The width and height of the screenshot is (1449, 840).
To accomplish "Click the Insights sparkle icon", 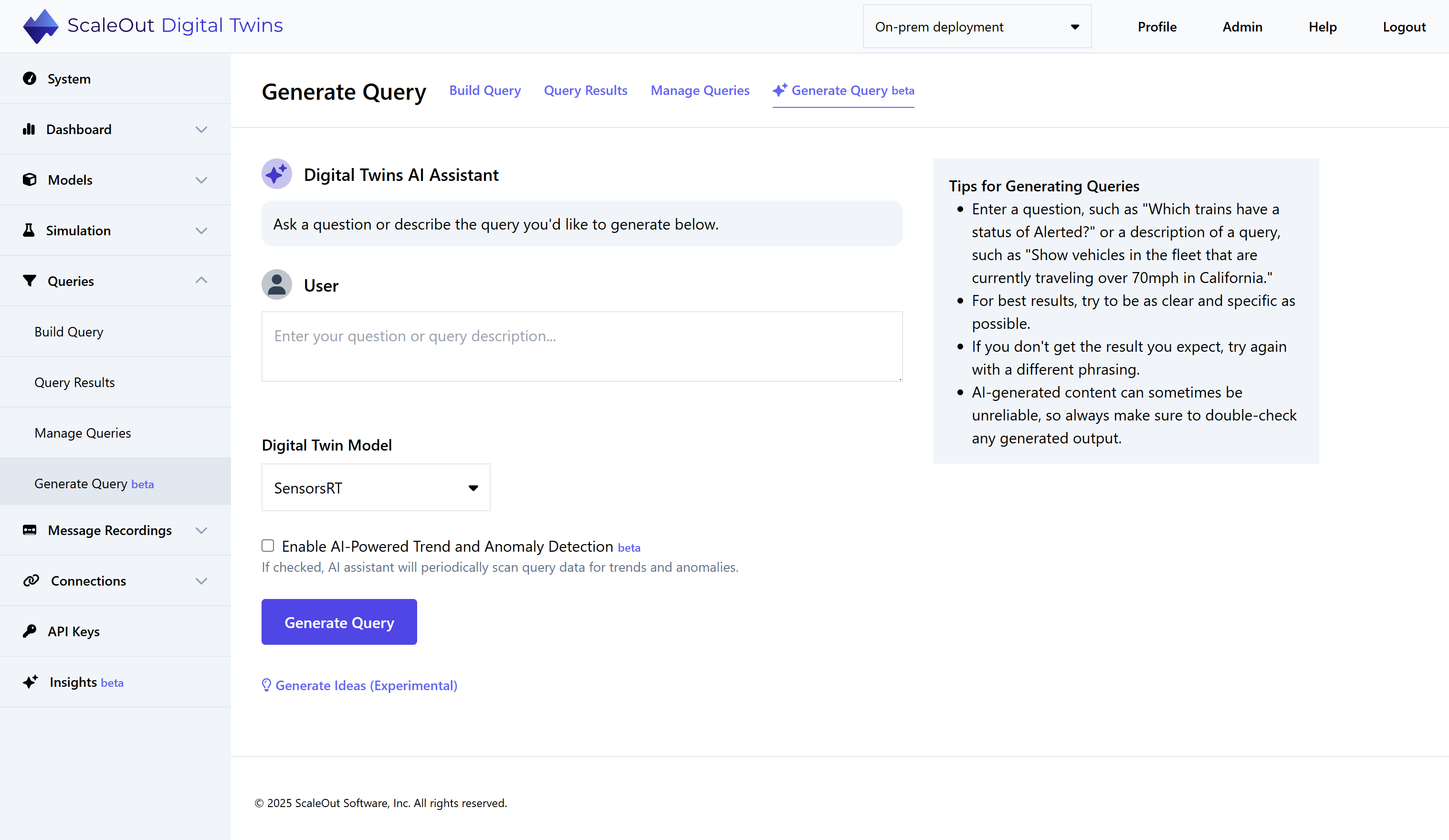I will [x=31, y=682].
